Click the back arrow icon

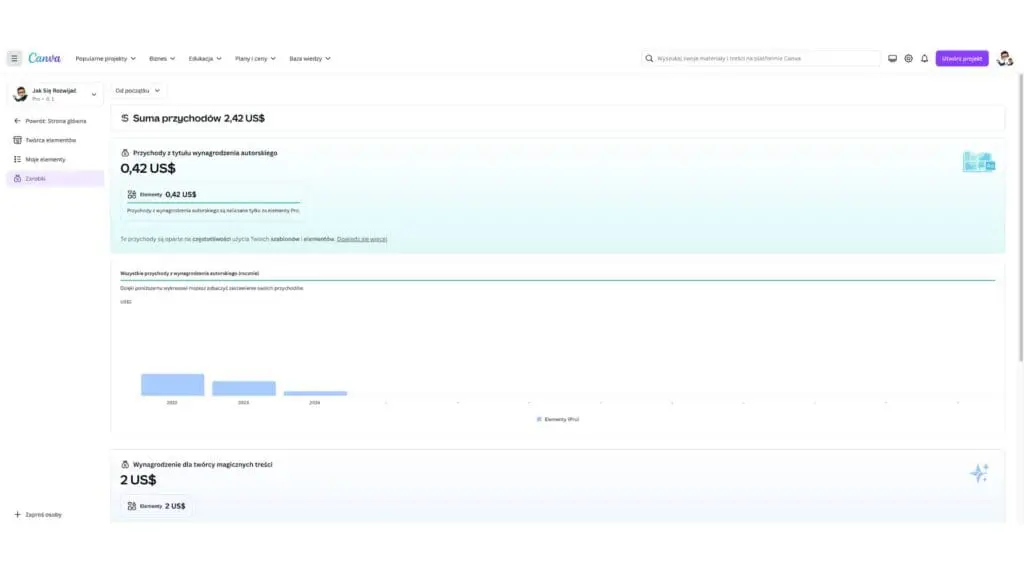18,121
